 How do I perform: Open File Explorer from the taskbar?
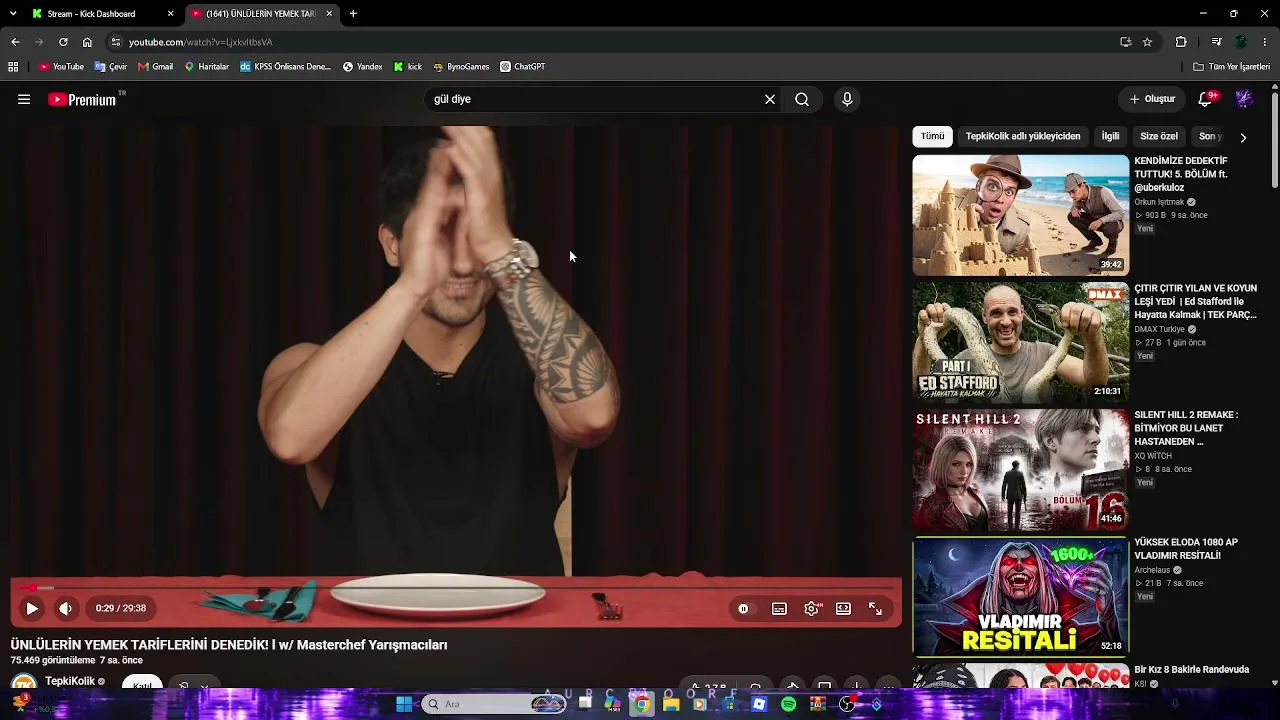click(x=671, y=704)
